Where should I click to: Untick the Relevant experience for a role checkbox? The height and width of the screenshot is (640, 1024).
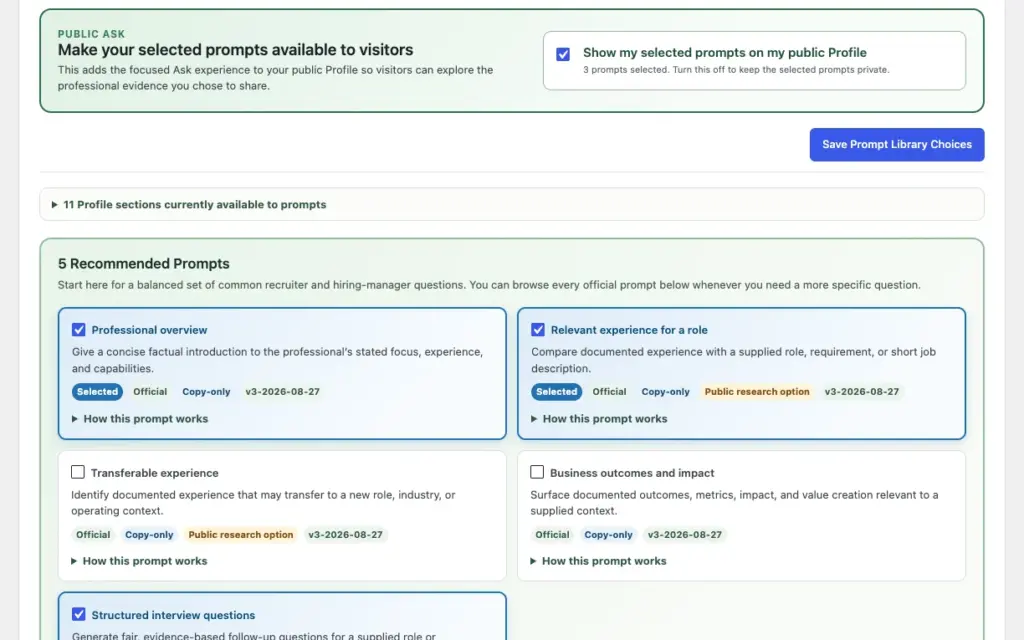coord(537,330)
